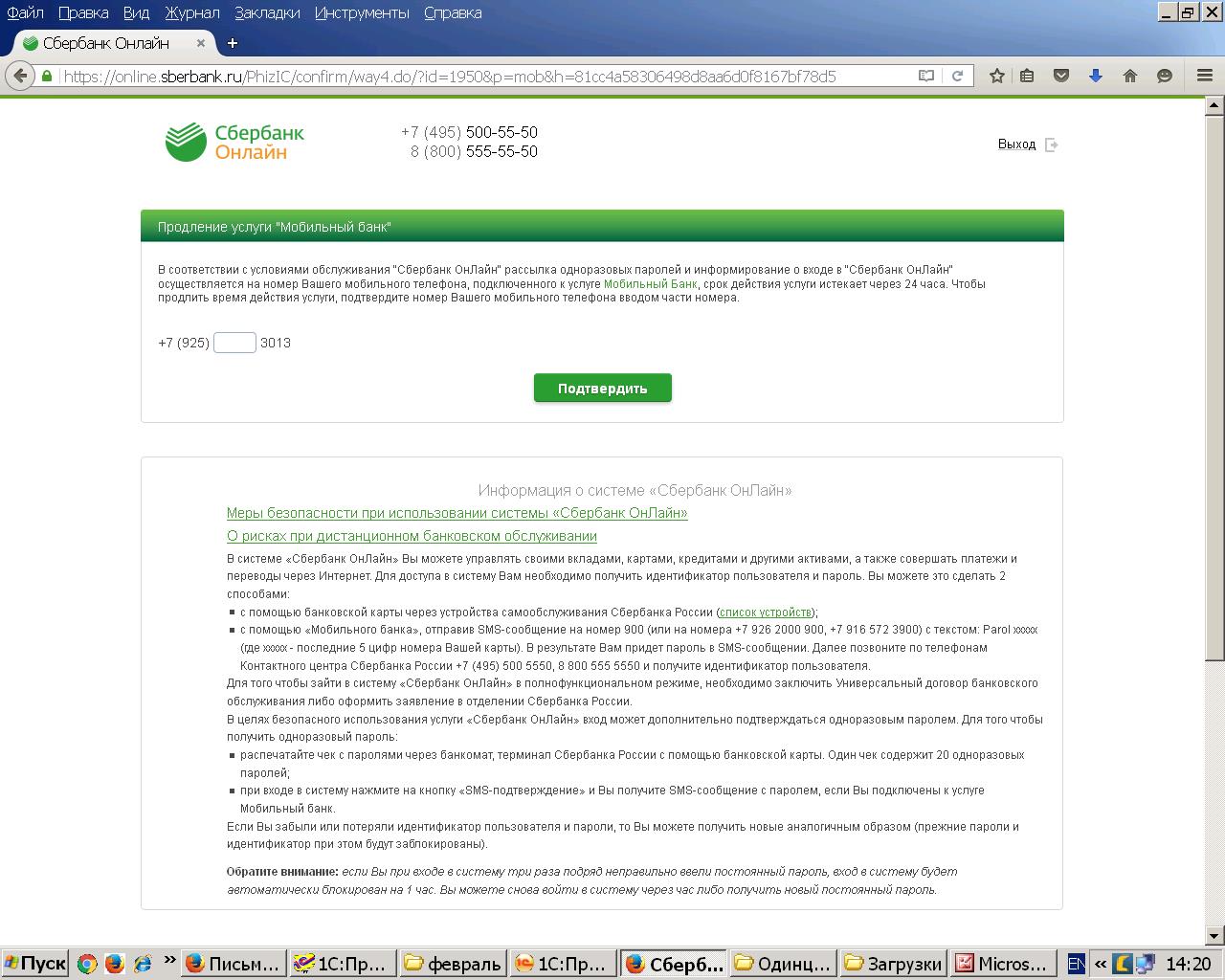The image size is (1225, 980).
Task: Open О рисках при дистанционном банковском обслуживании link
Action: pyautogui.click(x=412, y=536)
